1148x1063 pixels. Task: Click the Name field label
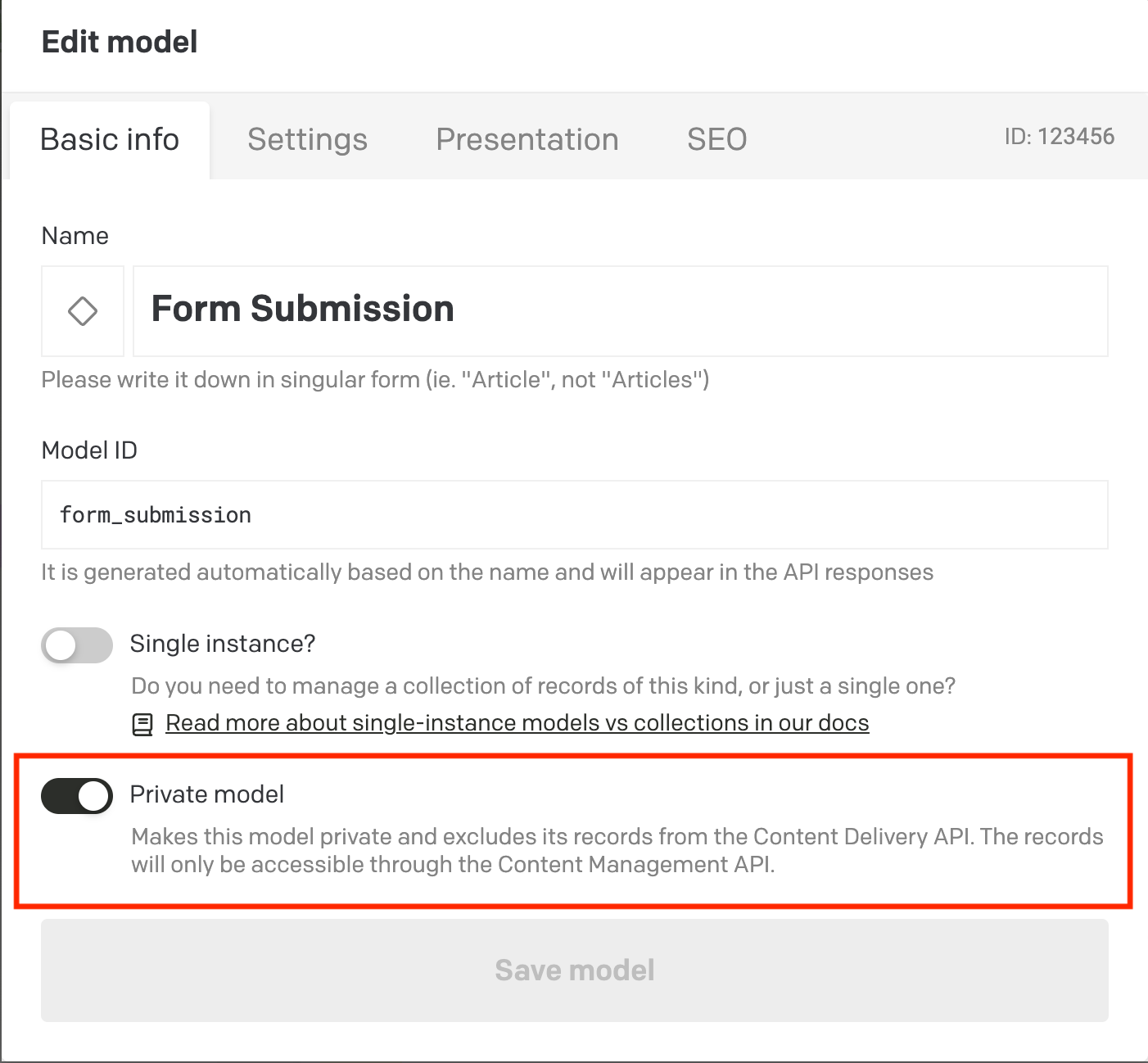pos(75,236)
